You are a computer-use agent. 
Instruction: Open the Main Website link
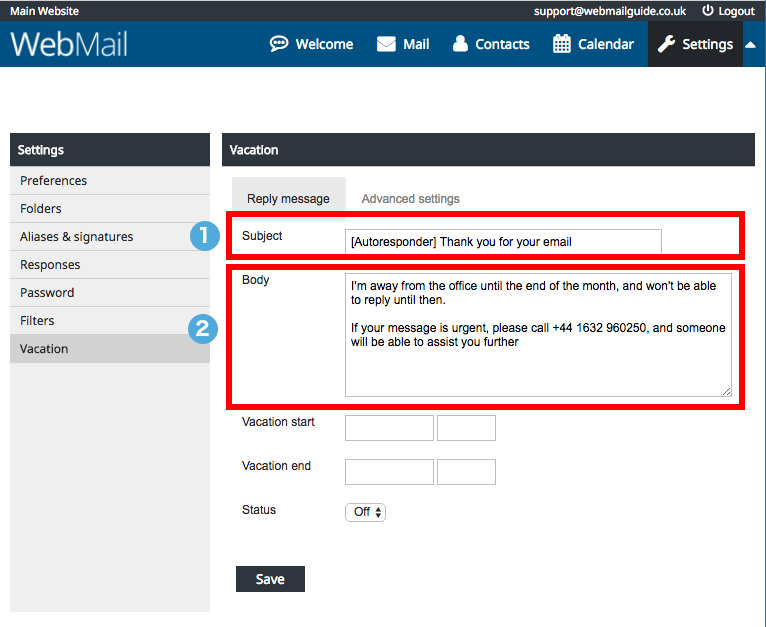point(44,11)
